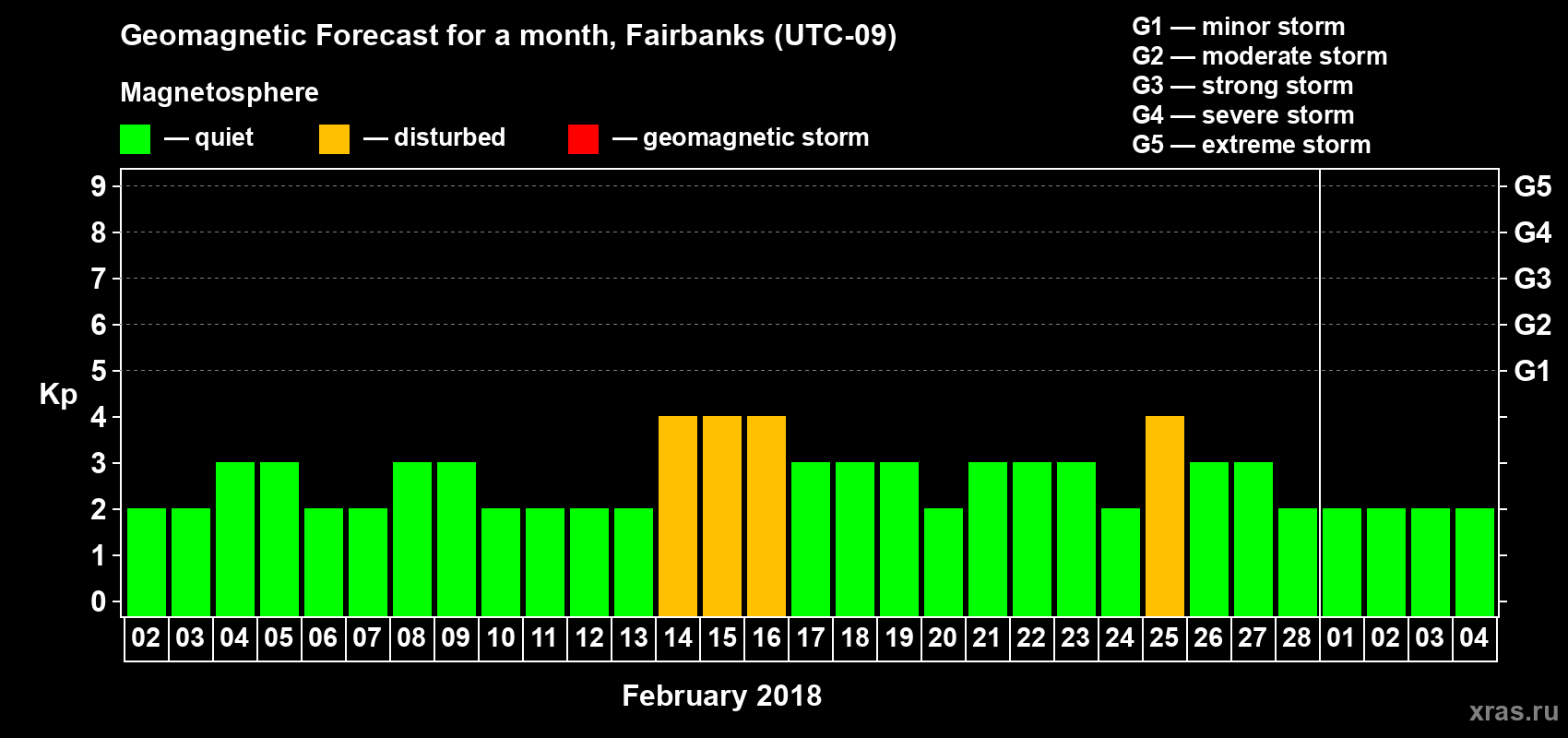Click date label '10' on the axis
Image resolution: width=1568 pixels, height=738 pixels.
coord(501,638)
